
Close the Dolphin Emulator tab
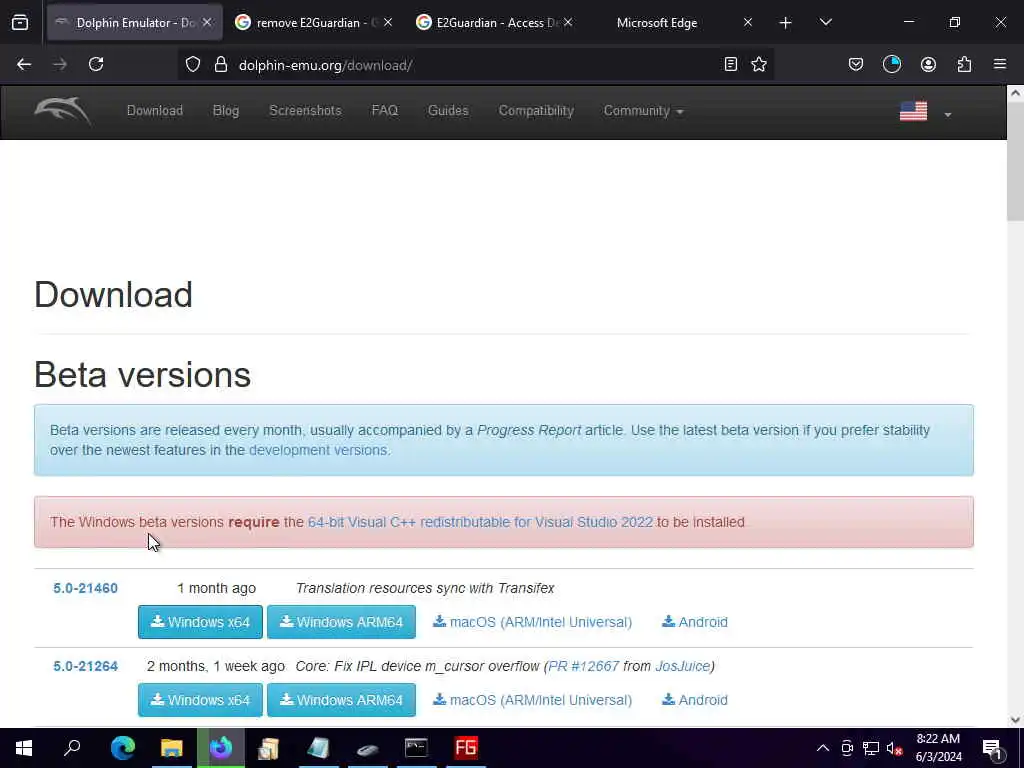point(207,22)
